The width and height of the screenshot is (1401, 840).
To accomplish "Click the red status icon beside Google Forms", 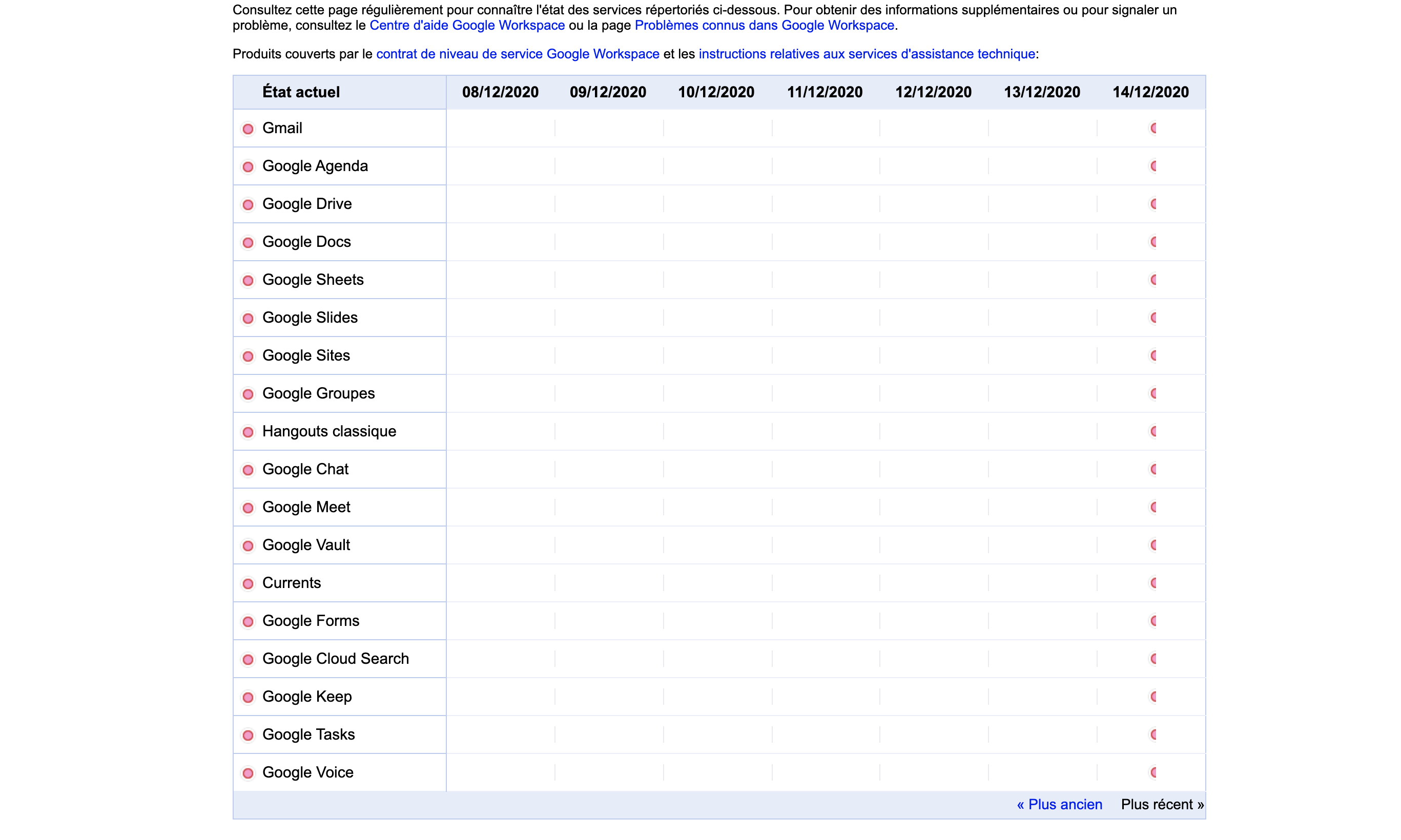I will pyautogui.click(x=248, y=622).
